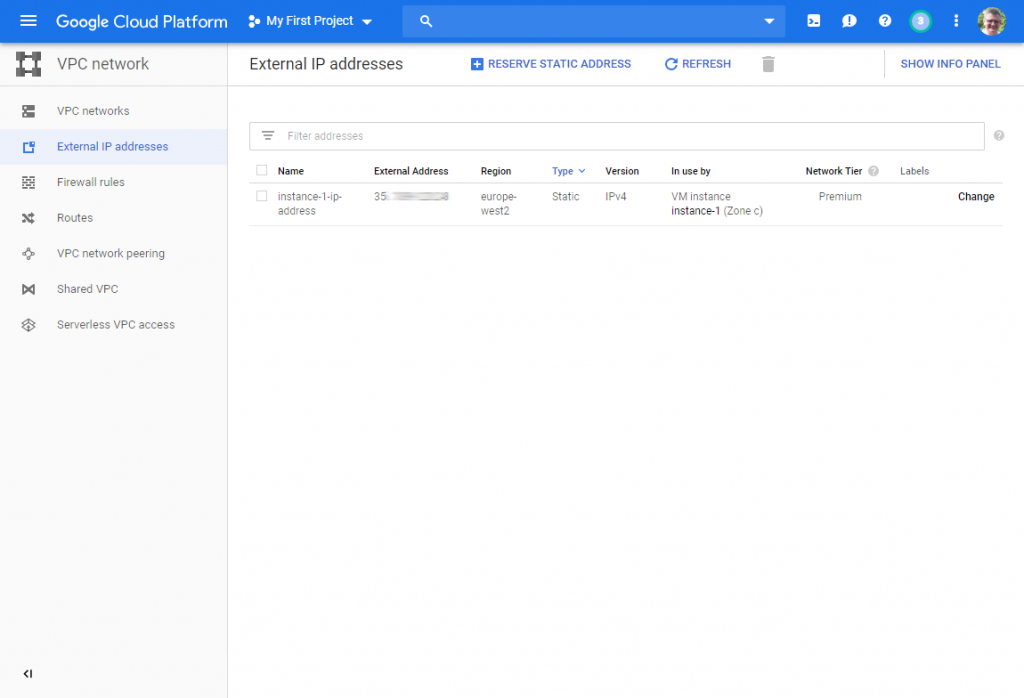1024x698 pixels.
Task: Open the instance-1 VM link
Action: click(695, 211)
